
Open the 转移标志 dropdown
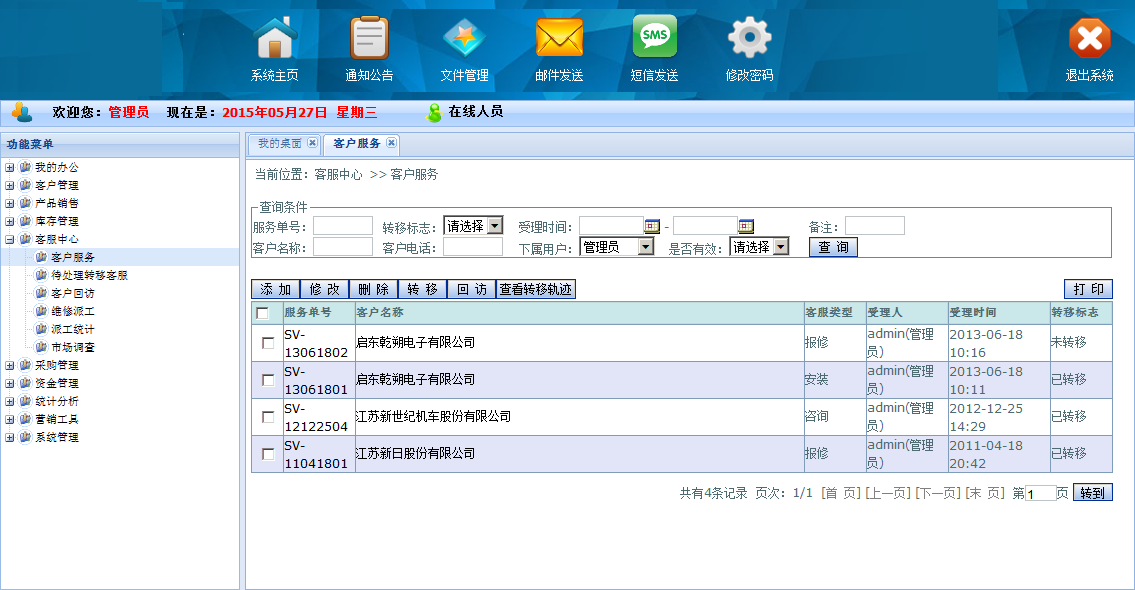[494, 226]
